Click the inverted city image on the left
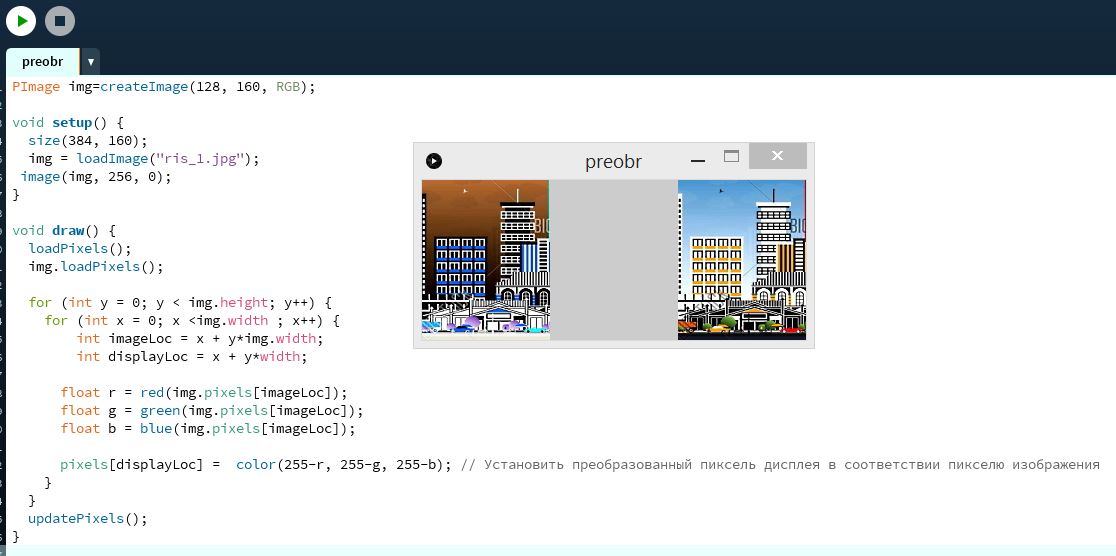This screenshot has width=1116, height=556. 485,260
